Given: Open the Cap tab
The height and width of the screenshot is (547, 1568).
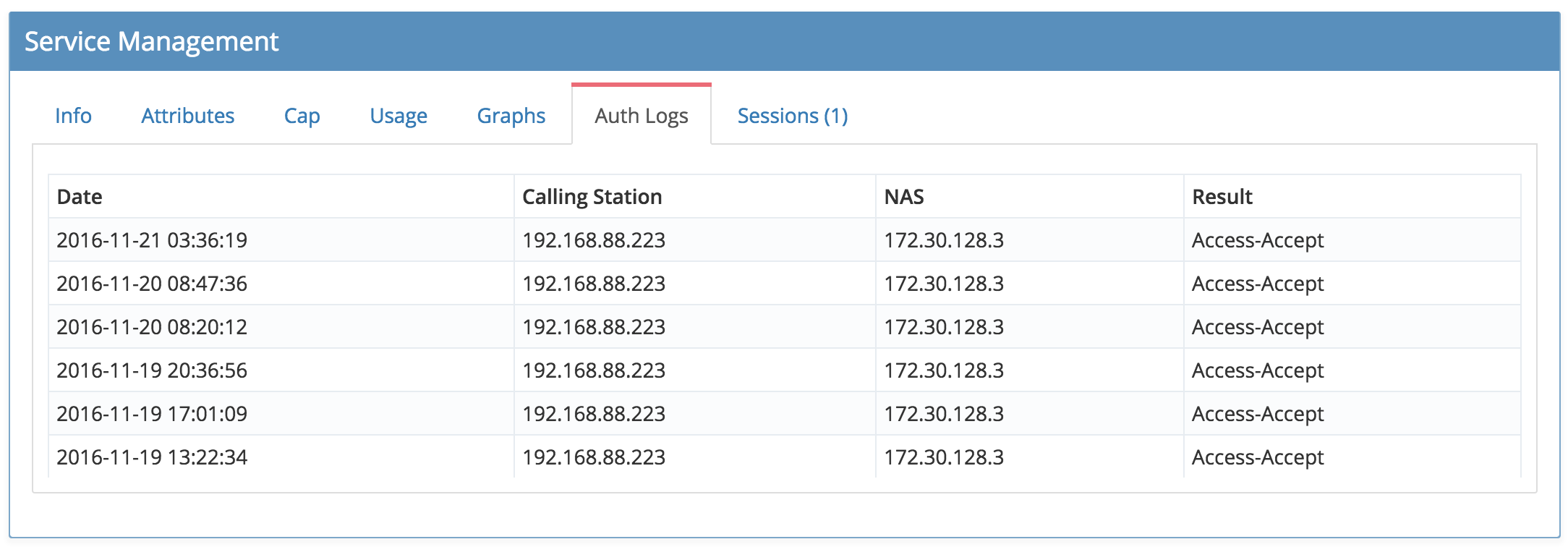Looking at the screenshot, I should pyautogui.click(x=302, y=116).
